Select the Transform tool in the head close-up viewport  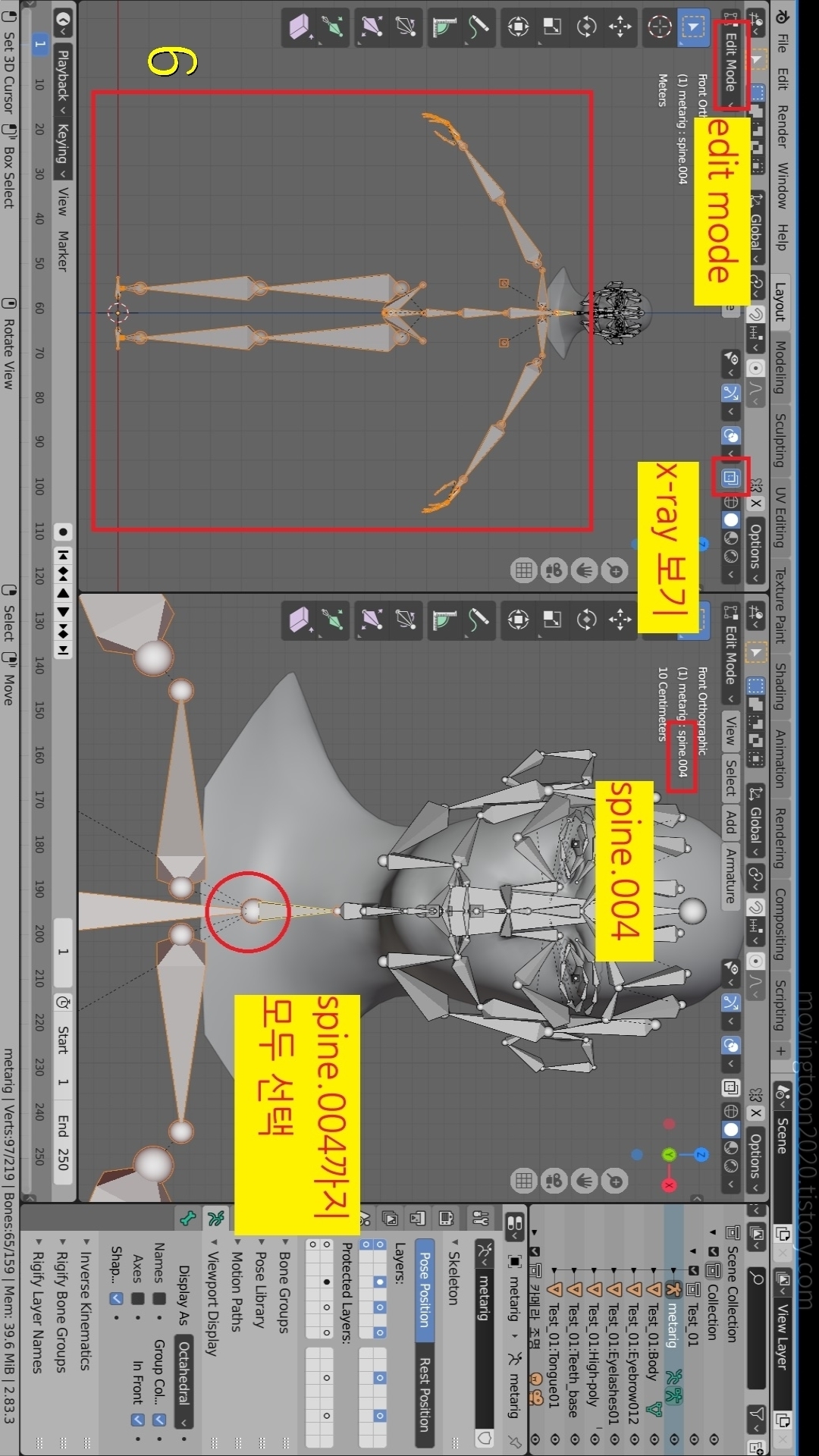pos(518,620)
